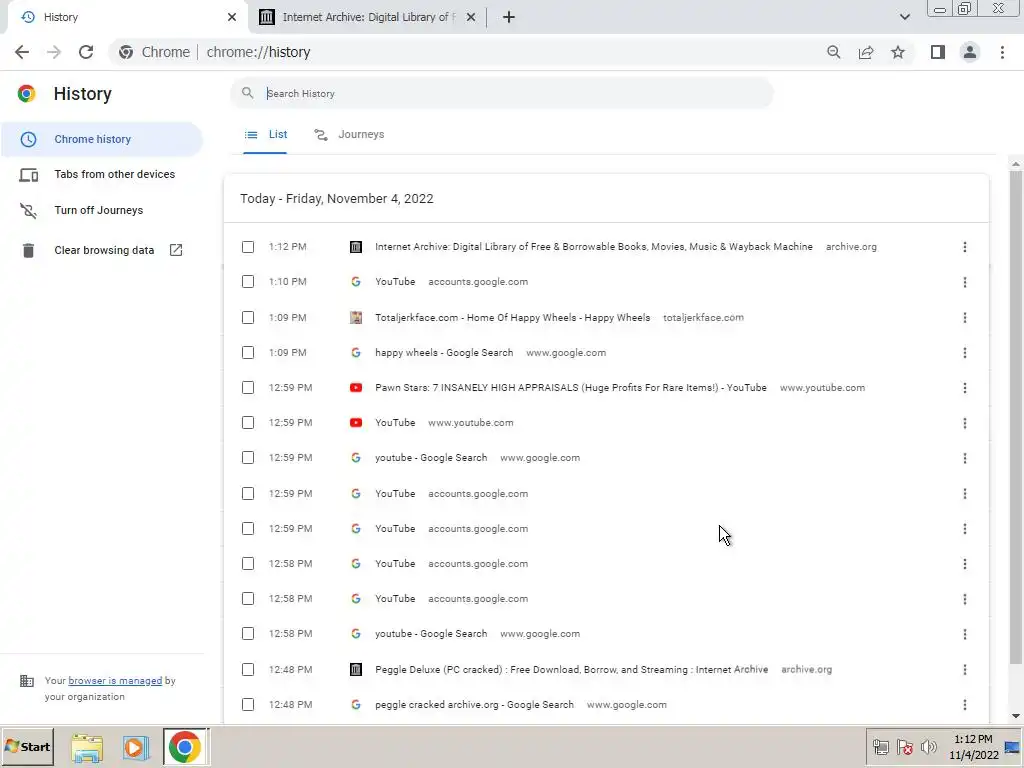The height and width of the screenshot is (768, 1024).
Task: Click the Chrome site info icon in address bar
Action: [x=126, y=52]
